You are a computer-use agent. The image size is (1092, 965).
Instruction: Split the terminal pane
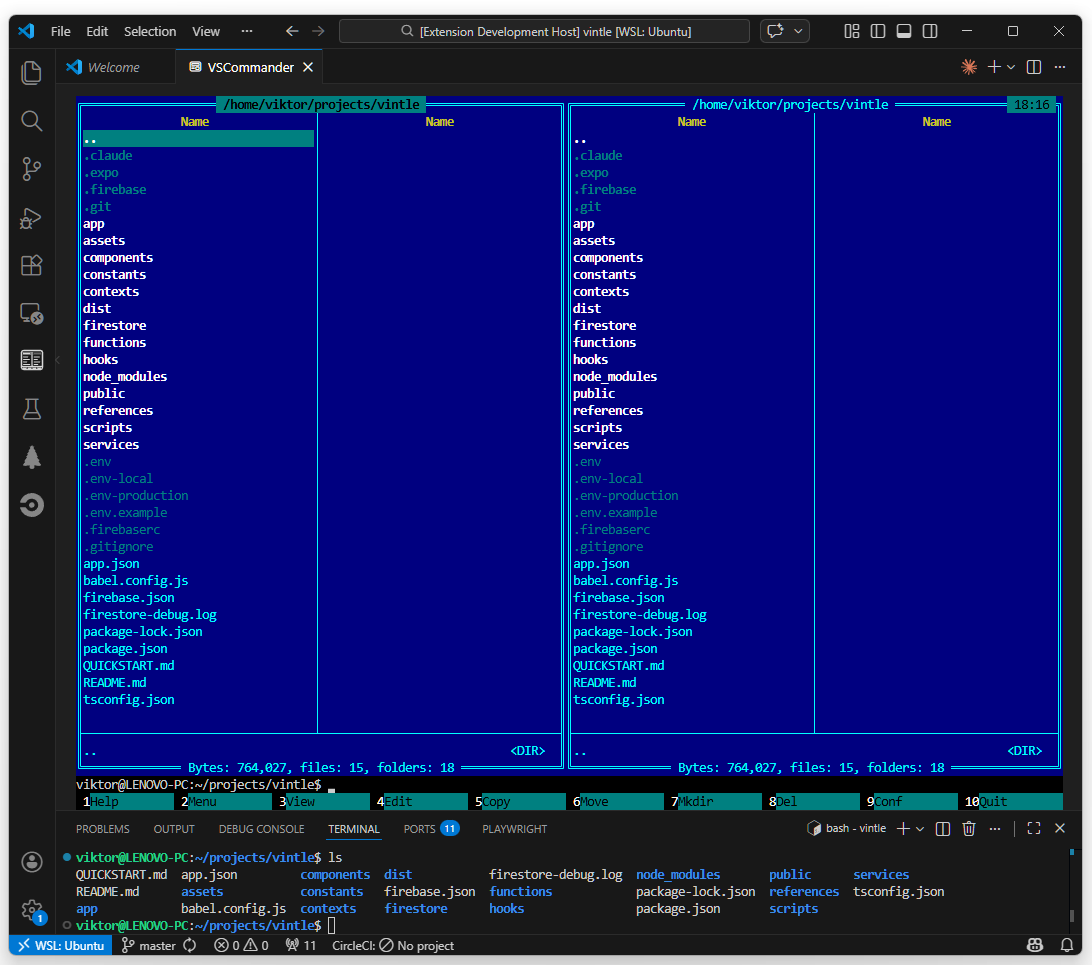point(942,829)
